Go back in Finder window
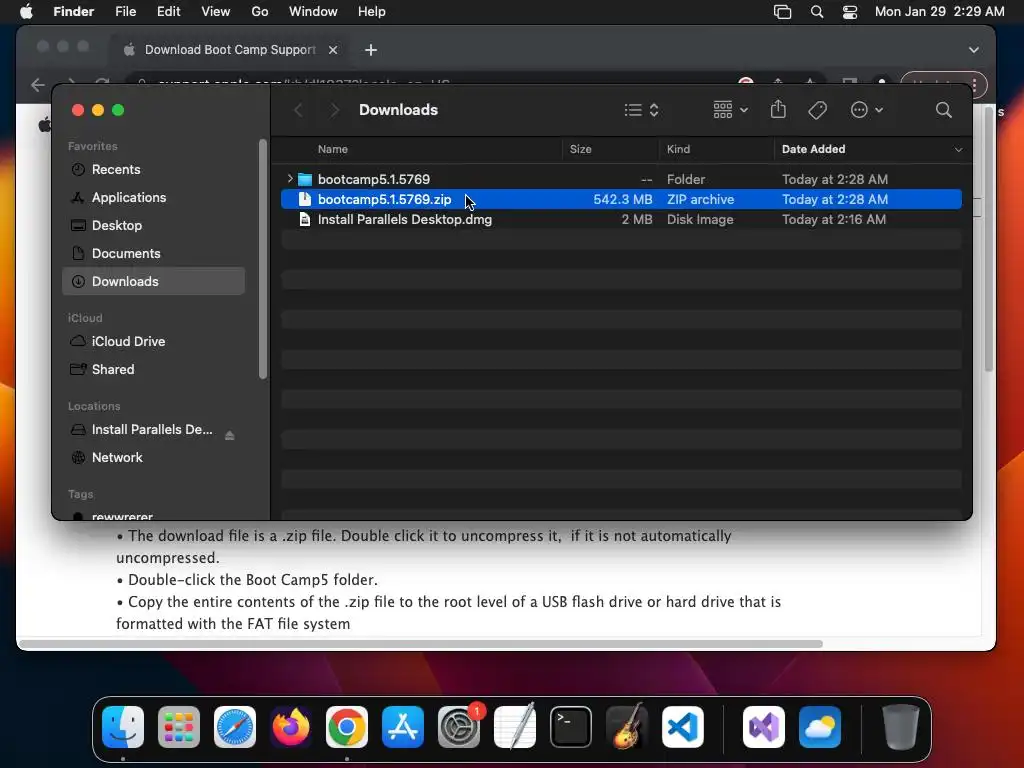The width and height of the screenshot is (1024, 768). 298,110
